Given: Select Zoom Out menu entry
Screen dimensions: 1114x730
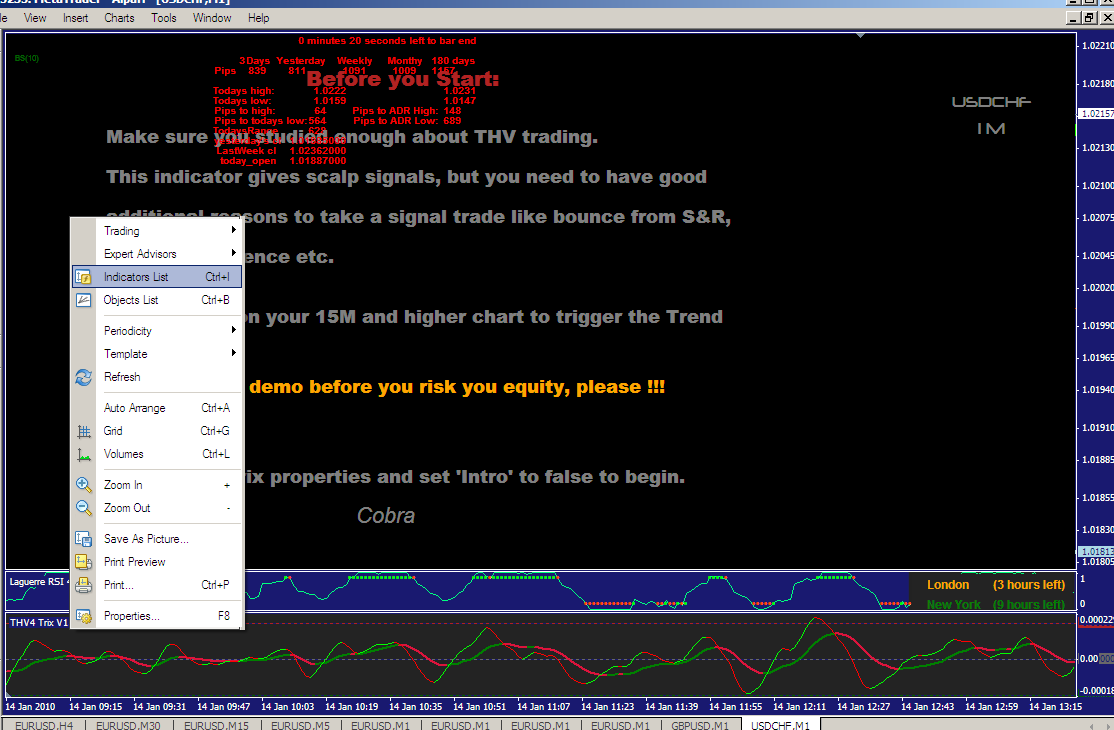Looking at the screenshot, I should (x=156, y=508).
